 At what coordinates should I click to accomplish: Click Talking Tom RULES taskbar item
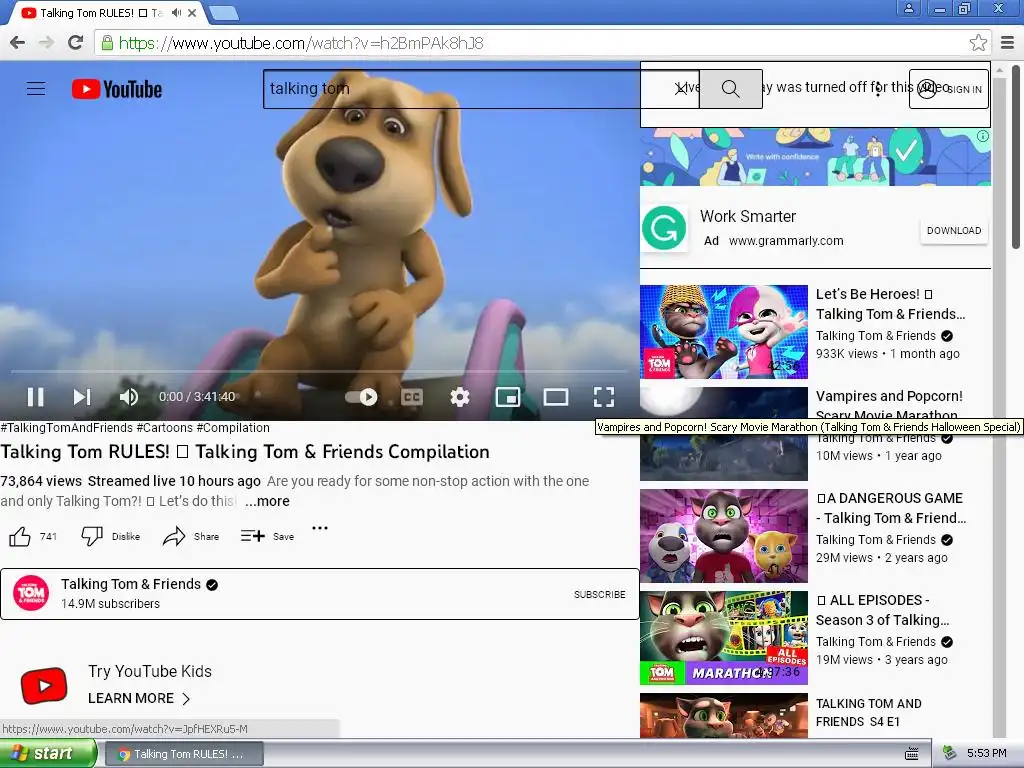pos(184,754)
